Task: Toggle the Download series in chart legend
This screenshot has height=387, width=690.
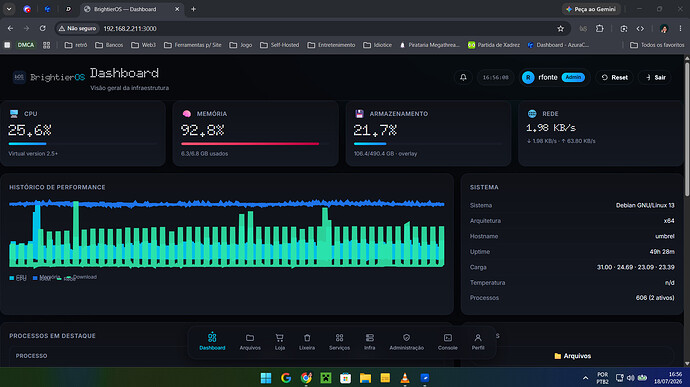Action: [x=81, y=277]
